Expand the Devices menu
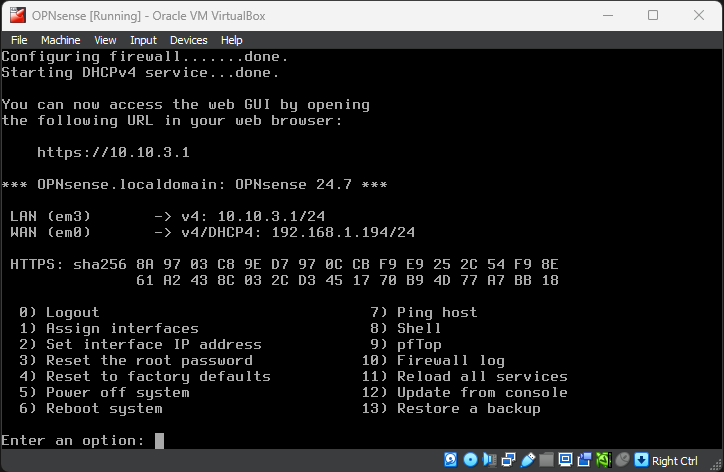The width and height of the screenshot is (724, 472). tap(188, 40)
